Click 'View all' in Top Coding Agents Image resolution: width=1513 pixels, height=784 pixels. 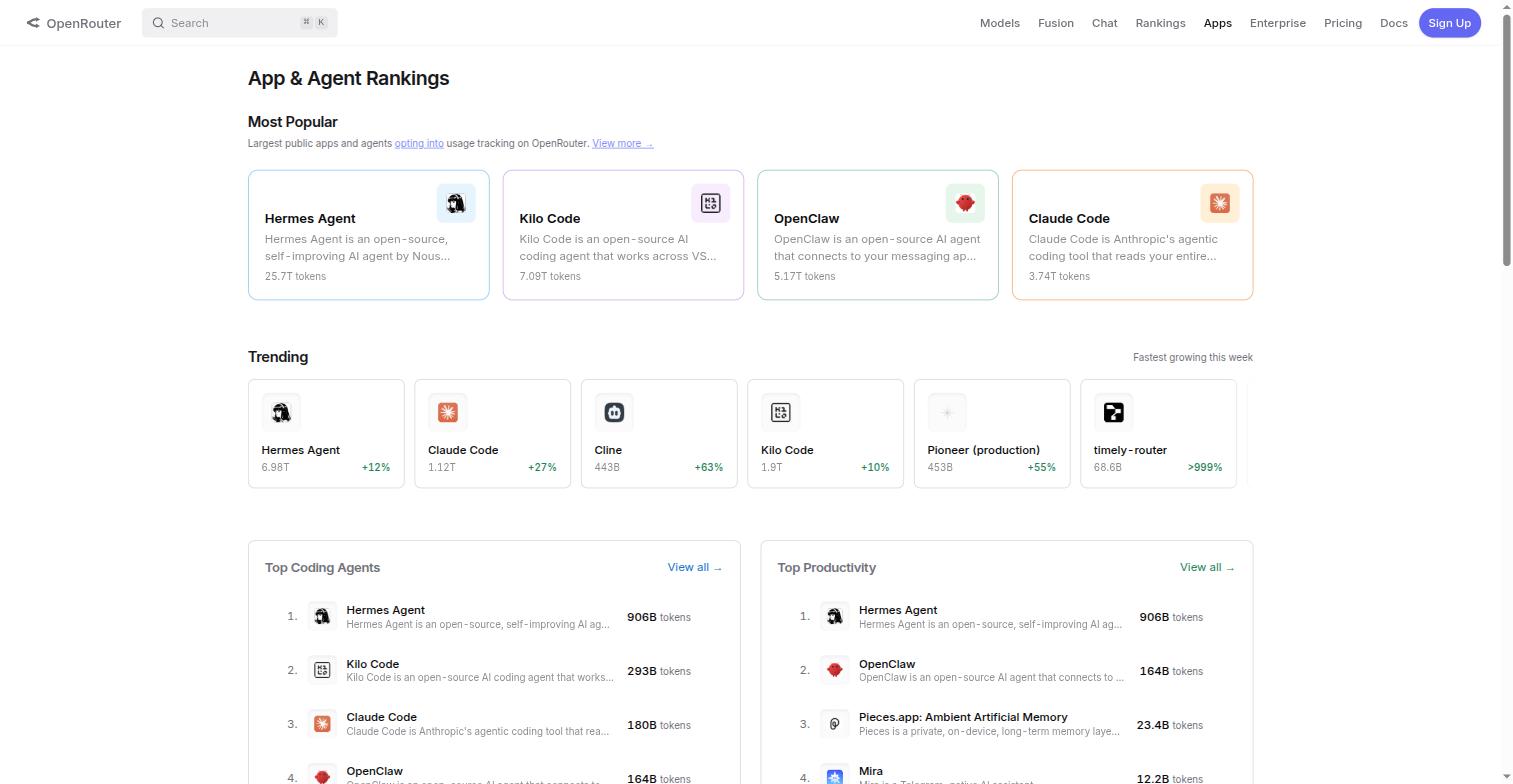pyautogui.click(x=695, y=567)
